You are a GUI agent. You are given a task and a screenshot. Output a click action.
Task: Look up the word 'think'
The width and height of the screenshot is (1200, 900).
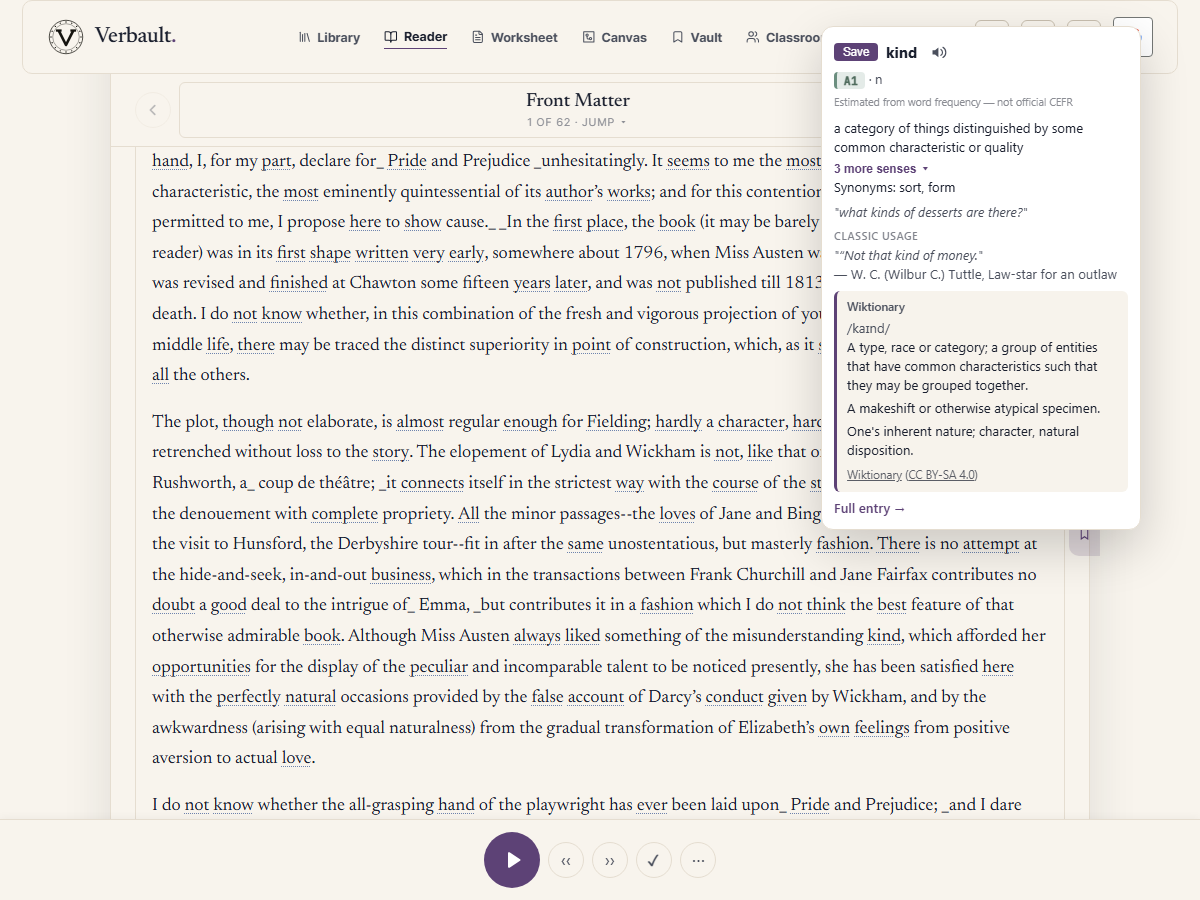pos(826,605)
